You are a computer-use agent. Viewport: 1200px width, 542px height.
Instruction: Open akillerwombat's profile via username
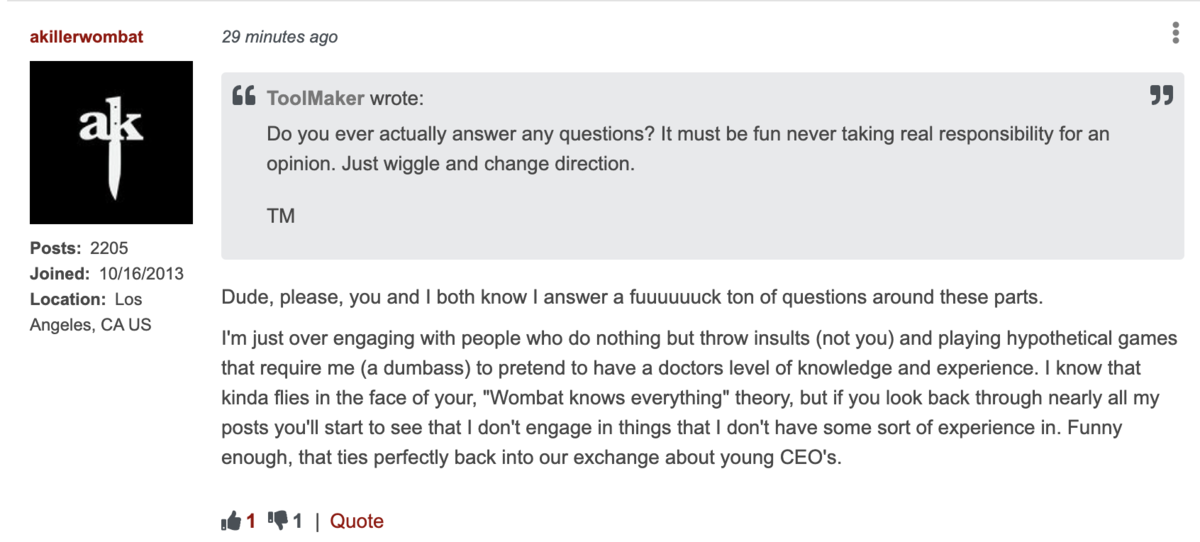pos(86,37)
